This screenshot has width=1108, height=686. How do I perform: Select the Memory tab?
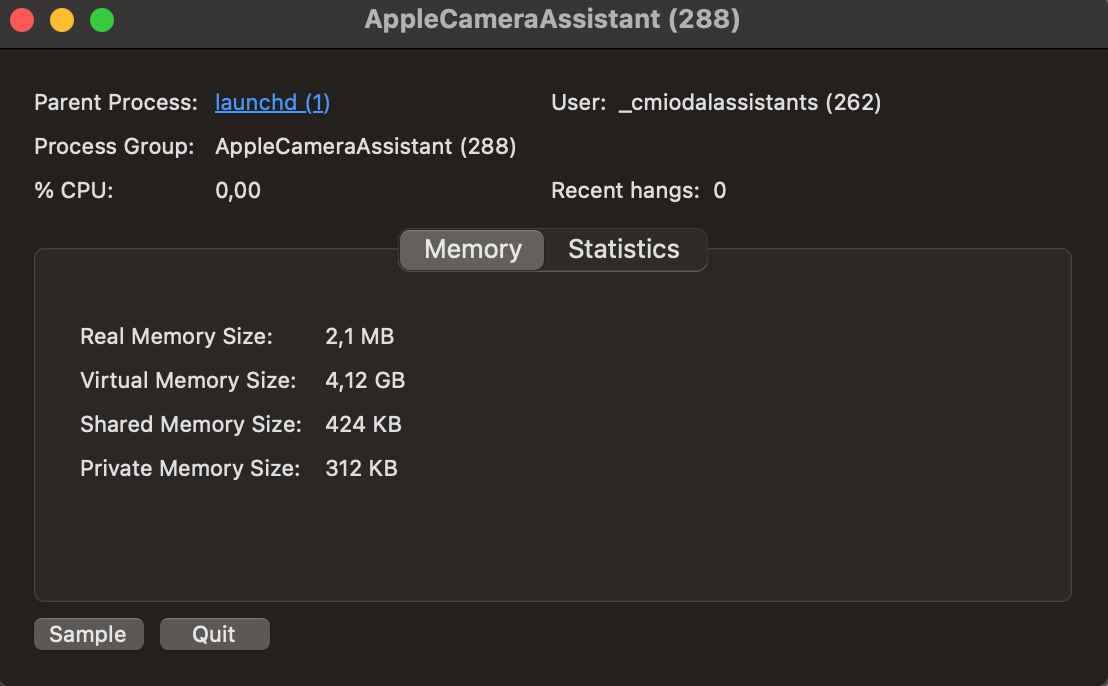[473, 249]
